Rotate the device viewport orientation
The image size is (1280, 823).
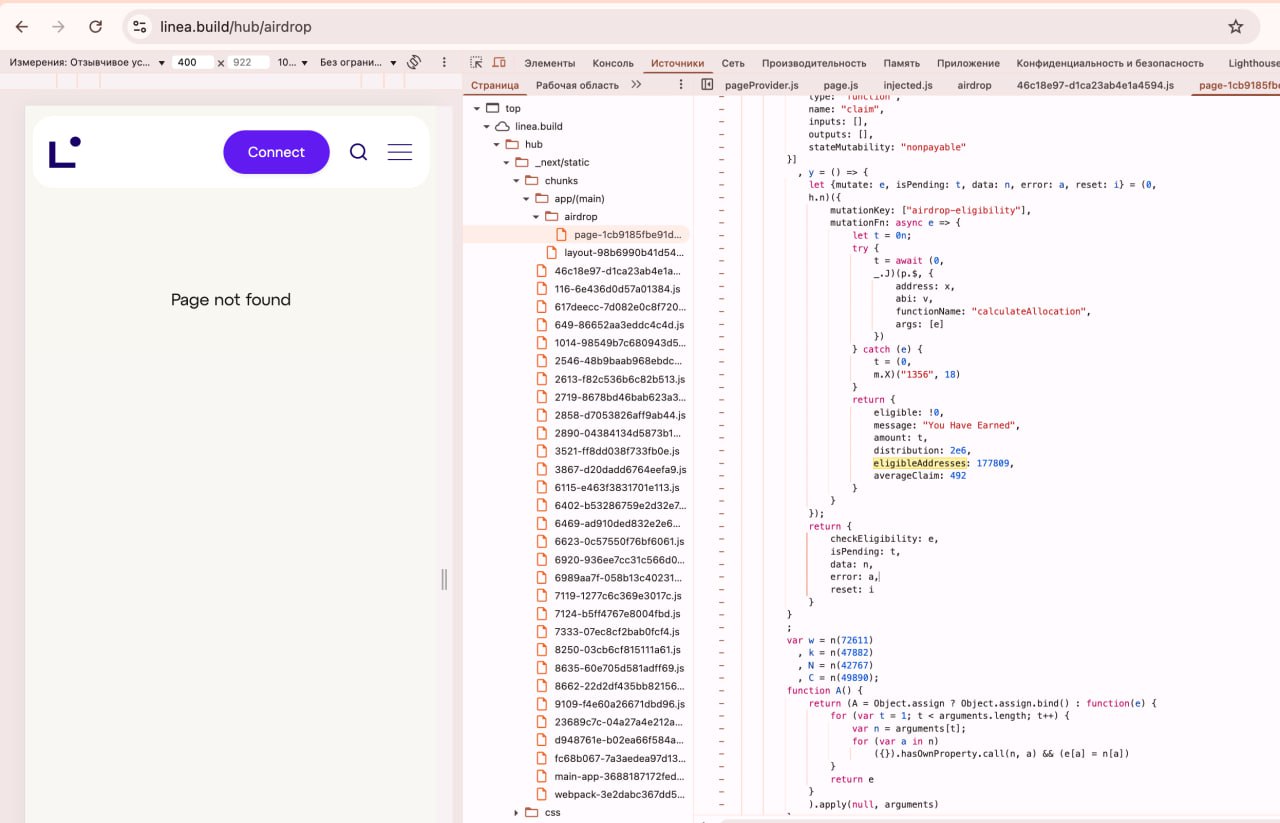point(414,62)
